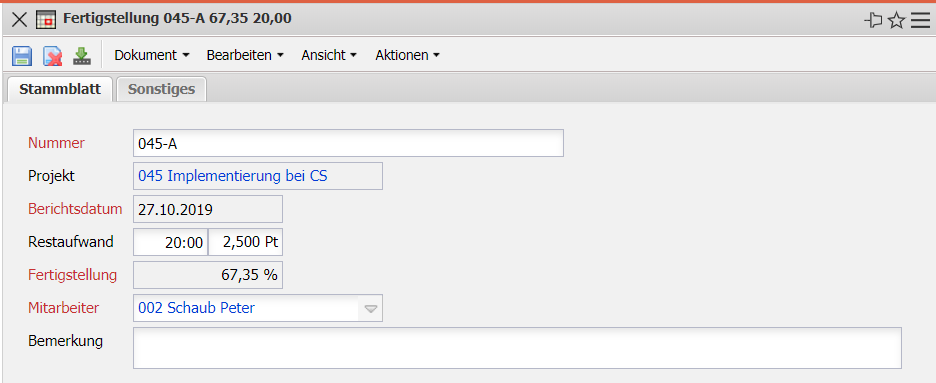The width and height of the screenshot is (936, 383).
Task: Open the hamburger menu icon
Action: [920, 21]
